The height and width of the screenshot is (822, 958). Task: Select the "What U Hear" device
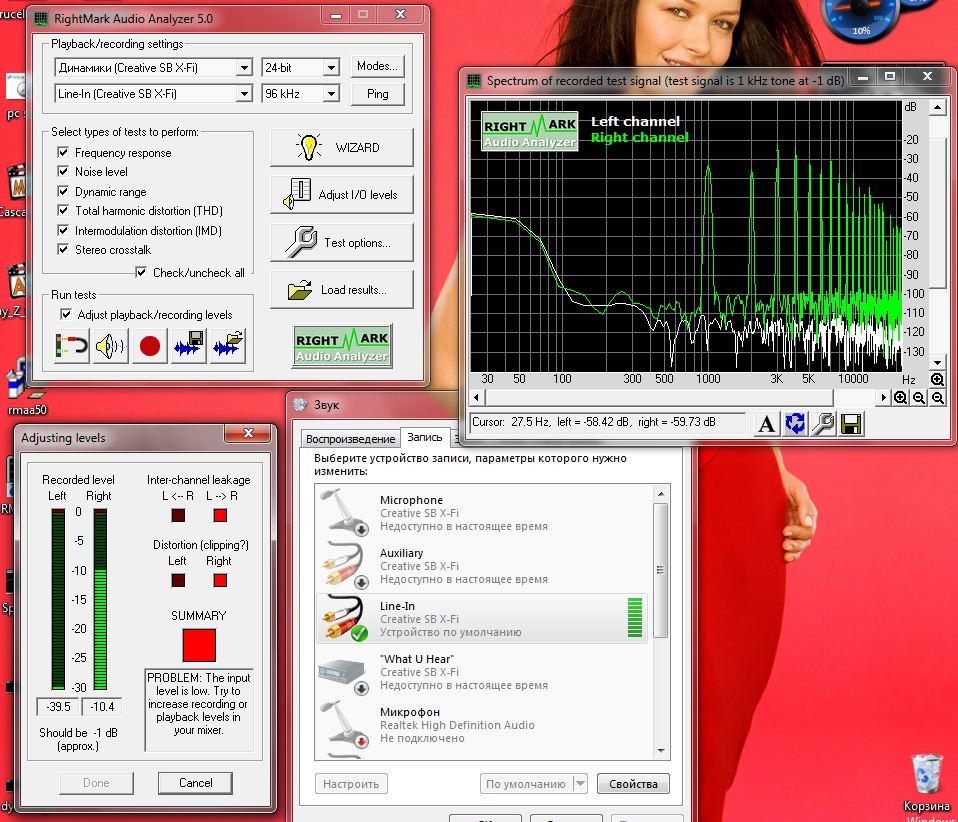tap(481, 672)
